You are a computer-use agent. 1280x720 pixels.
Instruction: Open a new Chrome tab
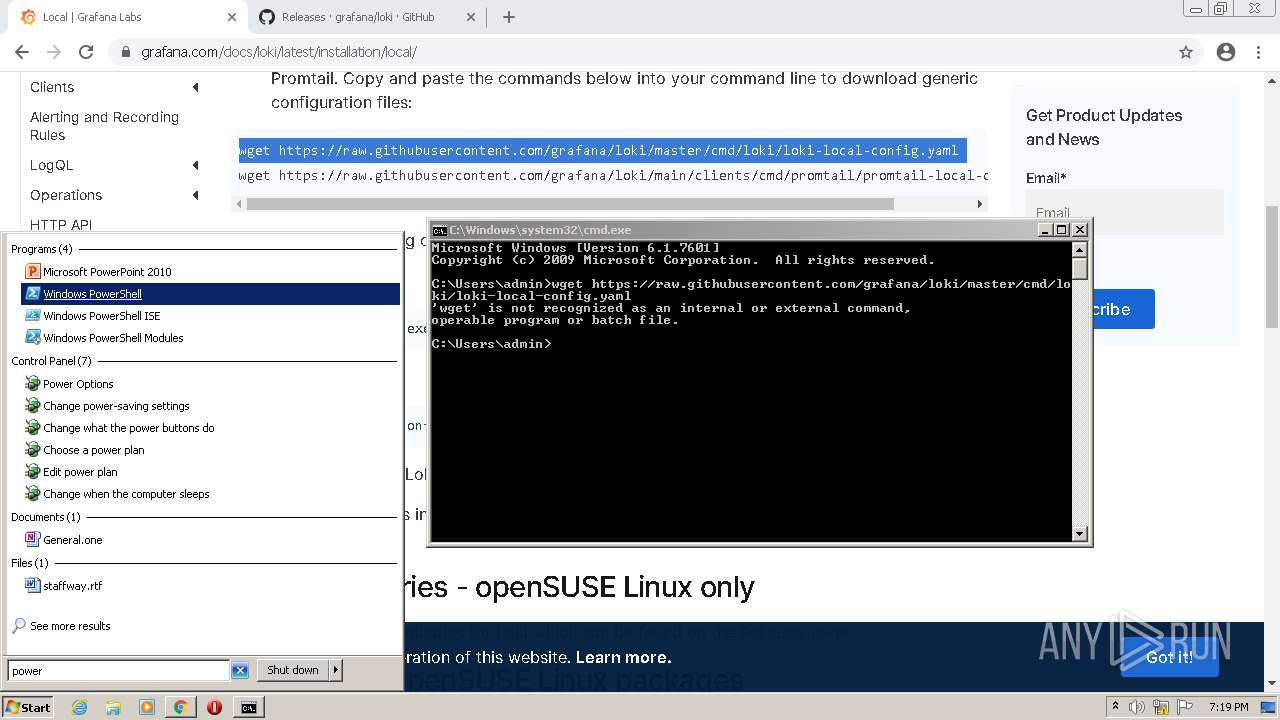[509, 17]
